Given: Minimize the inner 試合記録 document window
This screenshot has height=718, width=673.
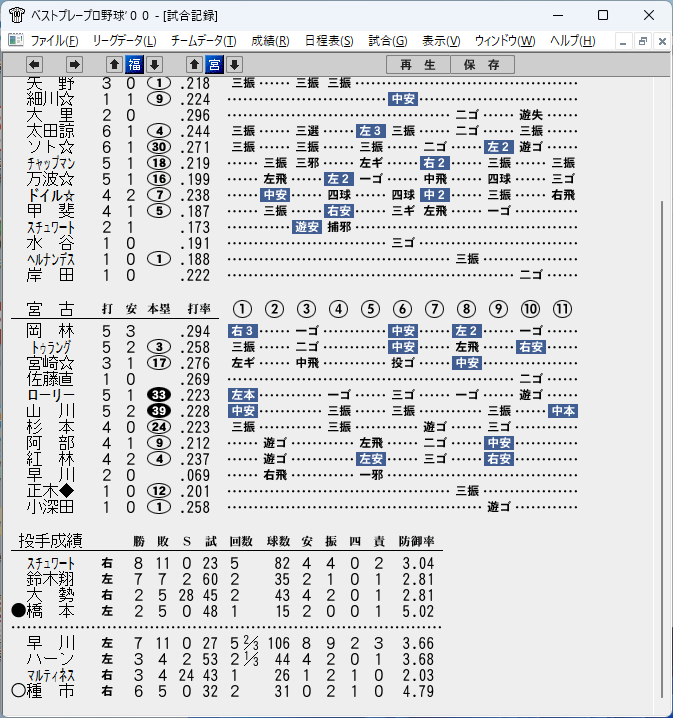Looking at the screenshot, I should [x=623, y=42].
